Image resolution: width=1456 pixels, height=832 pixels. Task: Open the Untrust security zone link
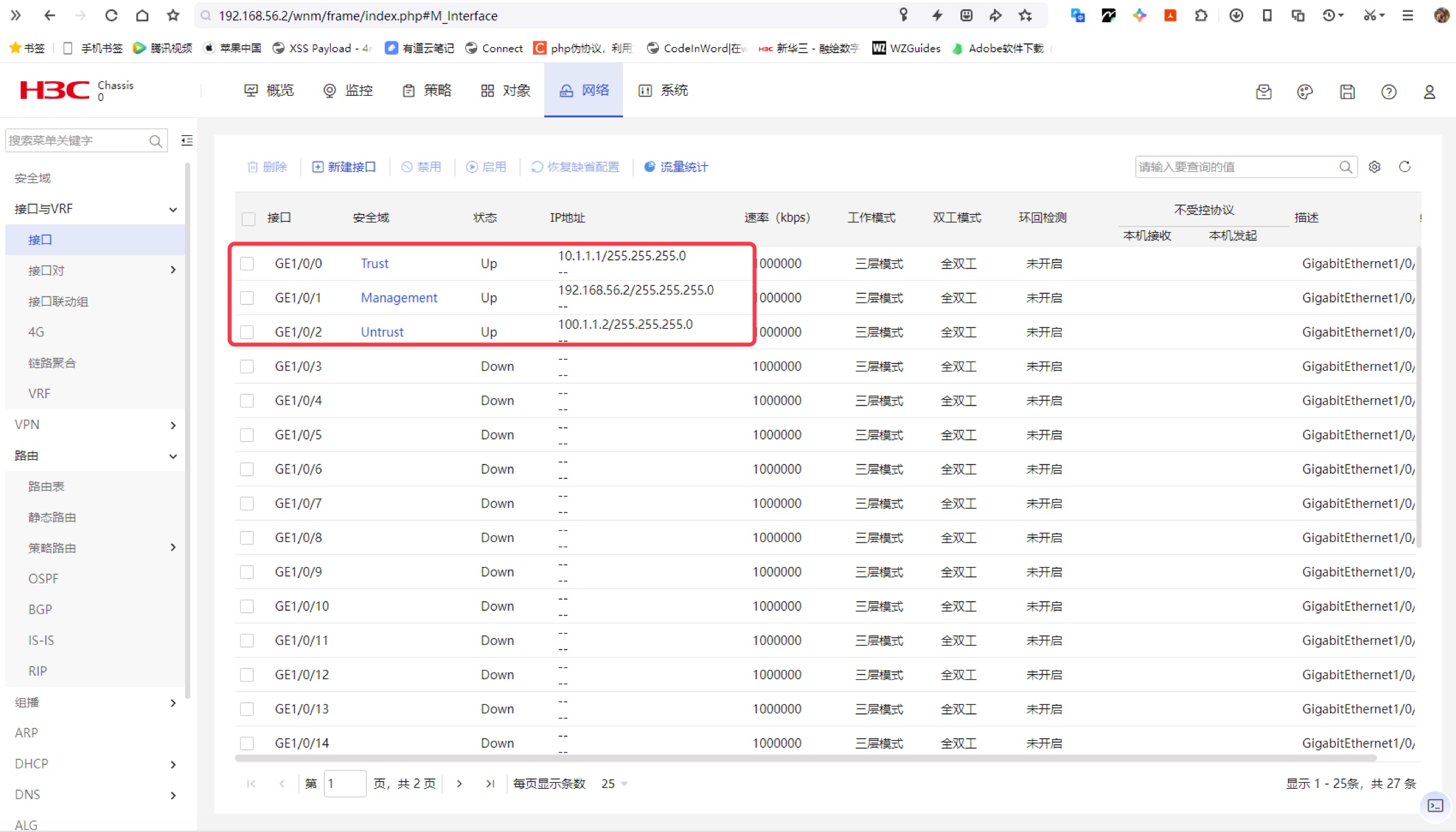[x=382, y=332]
